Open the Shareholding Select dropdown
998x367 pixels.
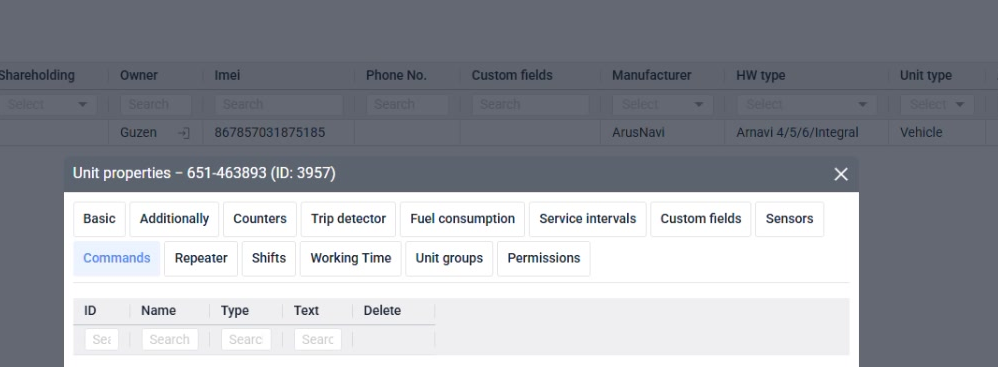tap(48, 104)
